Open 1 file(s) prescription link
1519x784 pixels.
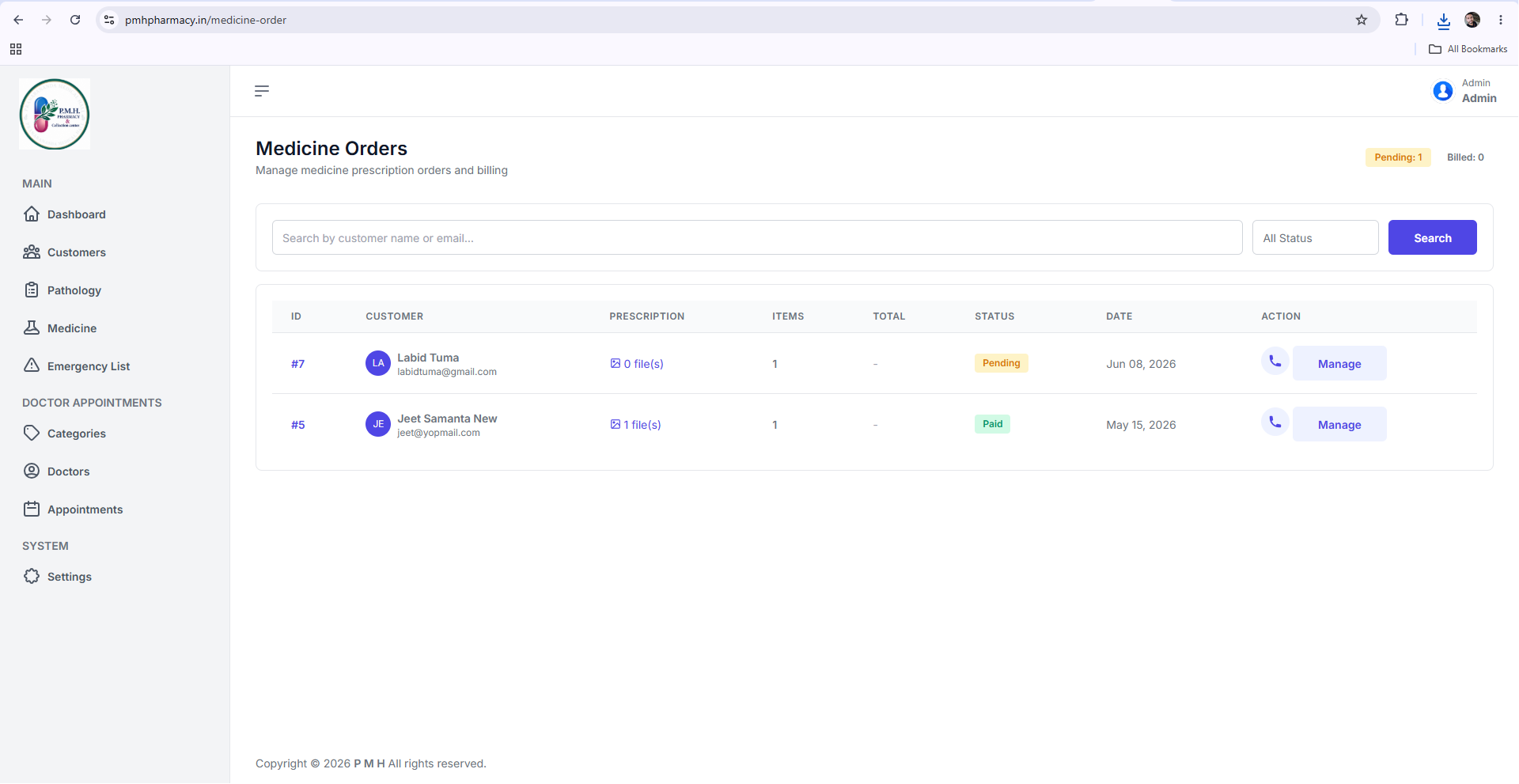click(x=635, y=425)
